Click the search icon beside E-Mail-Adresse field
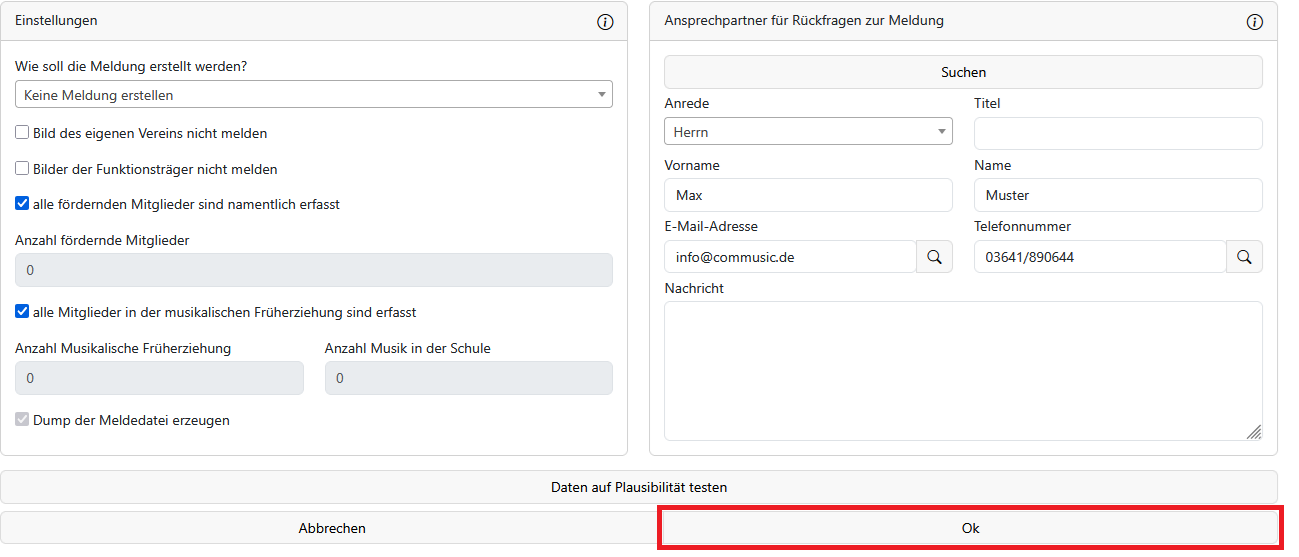 [x=934, y=257]
